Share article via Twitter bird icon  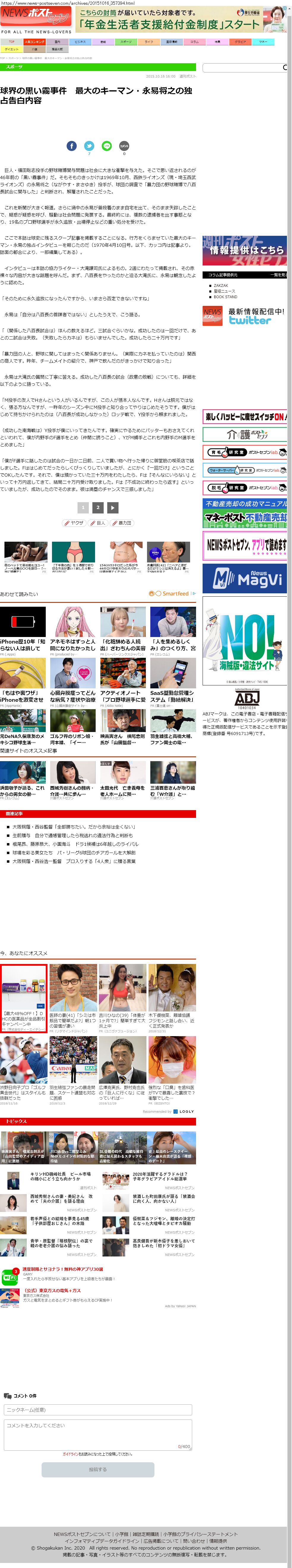pyautogui.click(x=89, y=146)
